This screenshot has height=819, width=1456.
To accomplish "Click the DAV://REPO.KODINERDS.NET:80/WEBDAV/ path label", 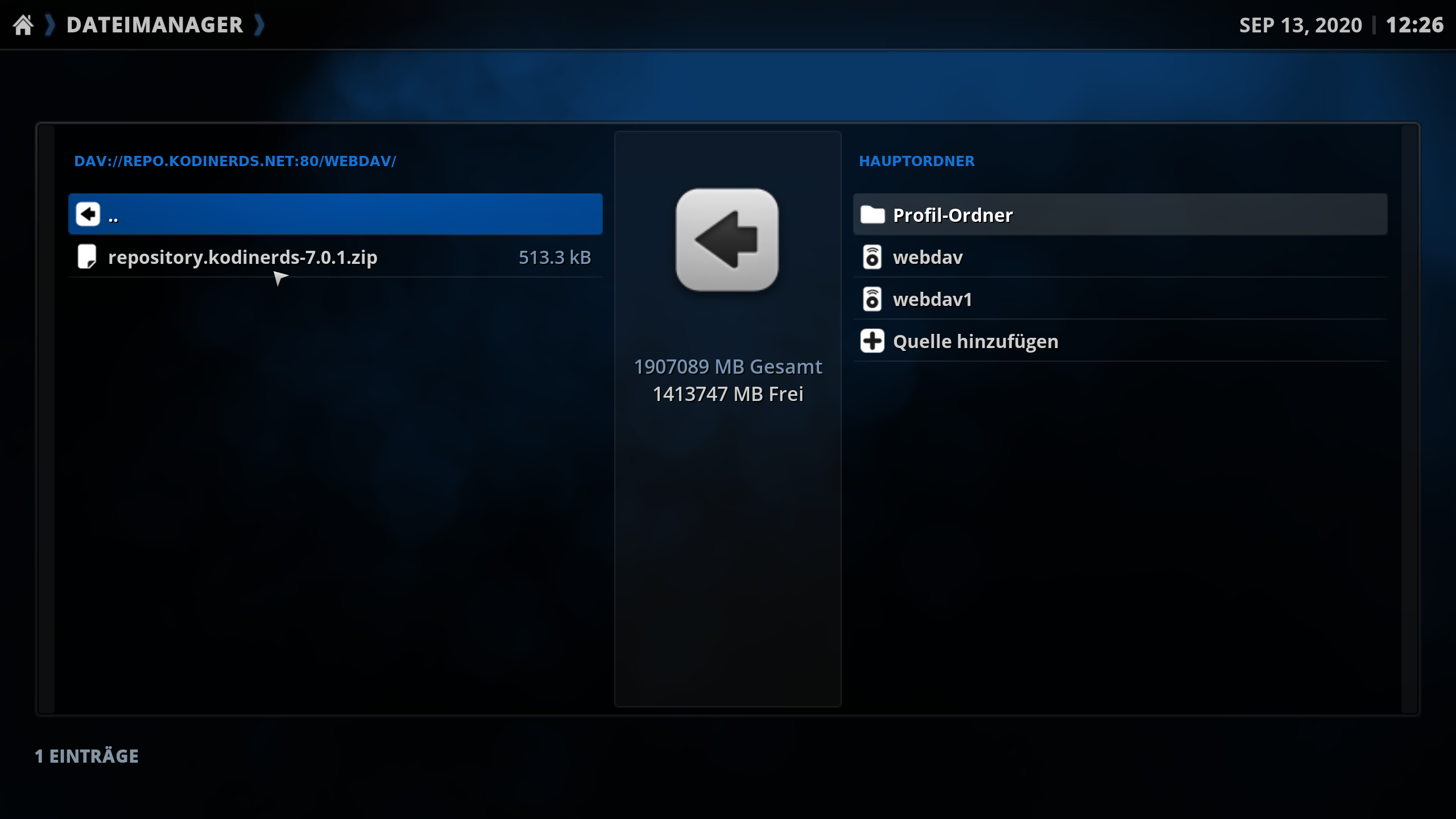I will click(x=235, y=161).
